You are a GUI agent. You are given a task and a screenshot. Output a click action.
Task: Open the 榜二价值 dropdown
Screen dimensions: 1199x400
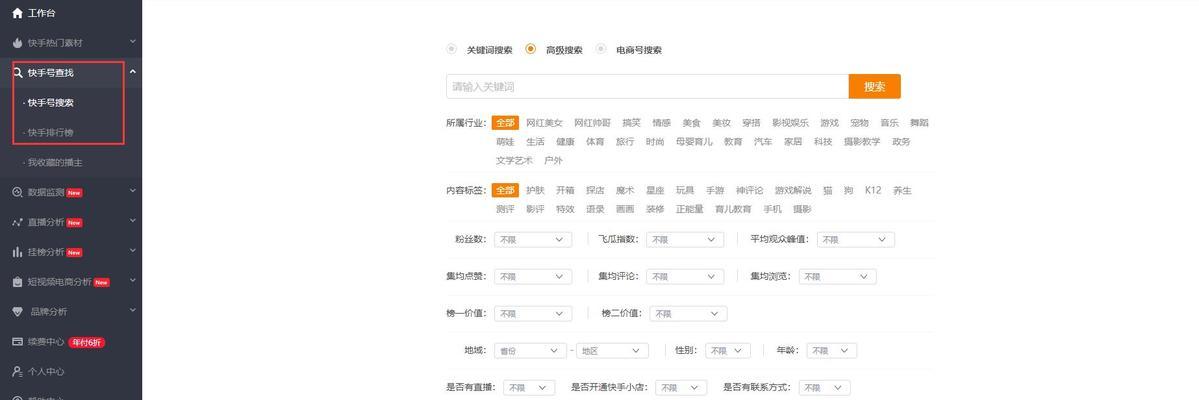point(688,314)
